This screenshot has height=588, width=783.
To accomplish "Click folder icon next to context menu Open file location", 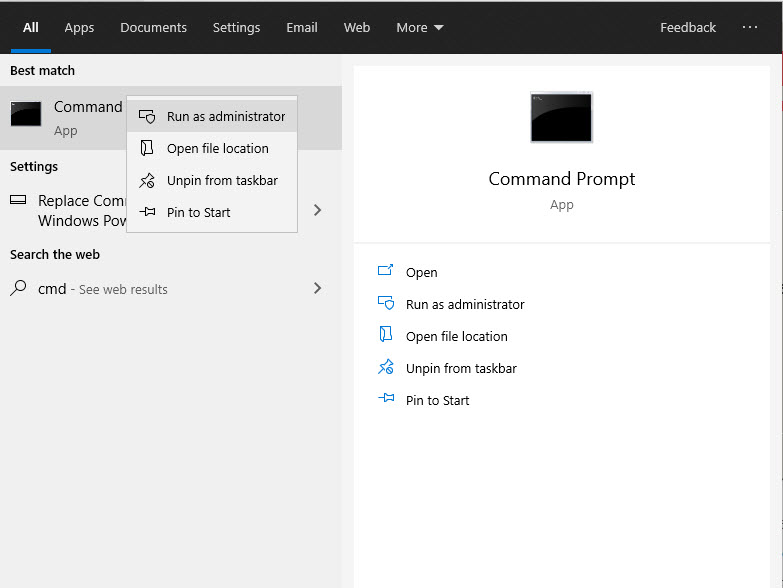I will click(x=147, y=149).
